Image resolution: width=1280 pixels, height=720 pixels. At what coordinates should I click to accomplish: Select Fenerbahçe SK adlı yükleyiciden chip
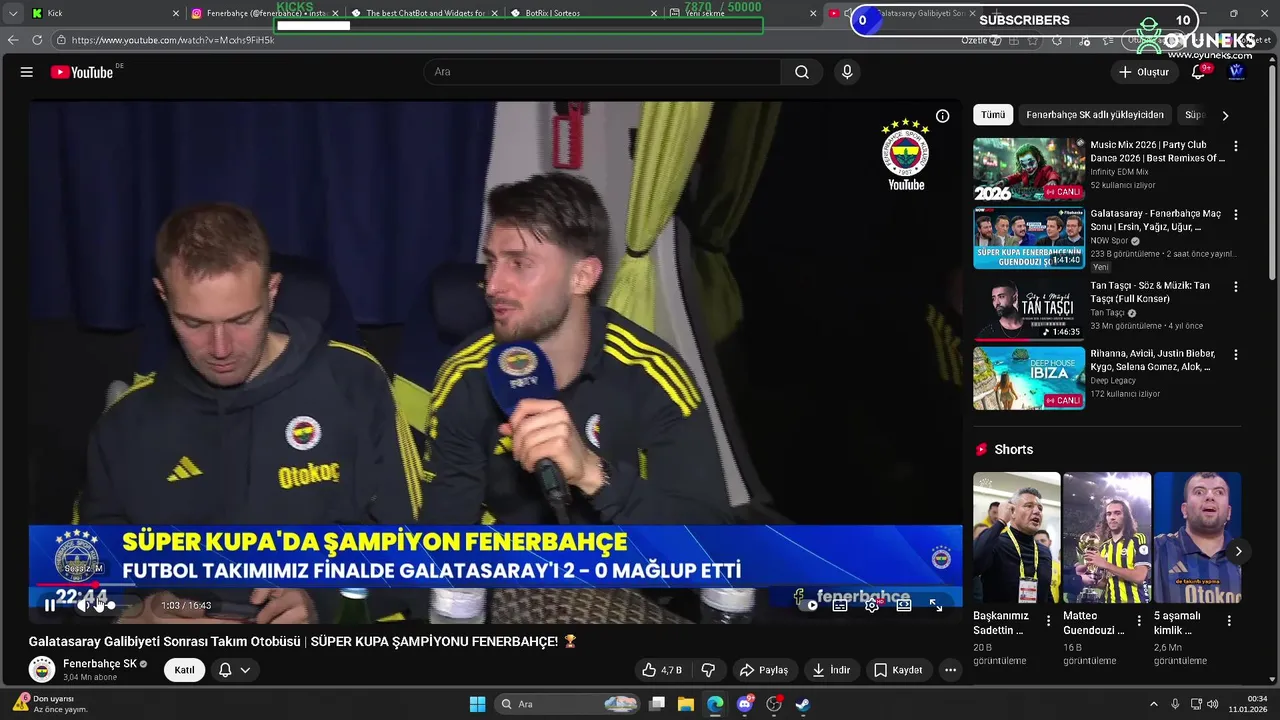pyautogui.click(x=1095, y=115)
